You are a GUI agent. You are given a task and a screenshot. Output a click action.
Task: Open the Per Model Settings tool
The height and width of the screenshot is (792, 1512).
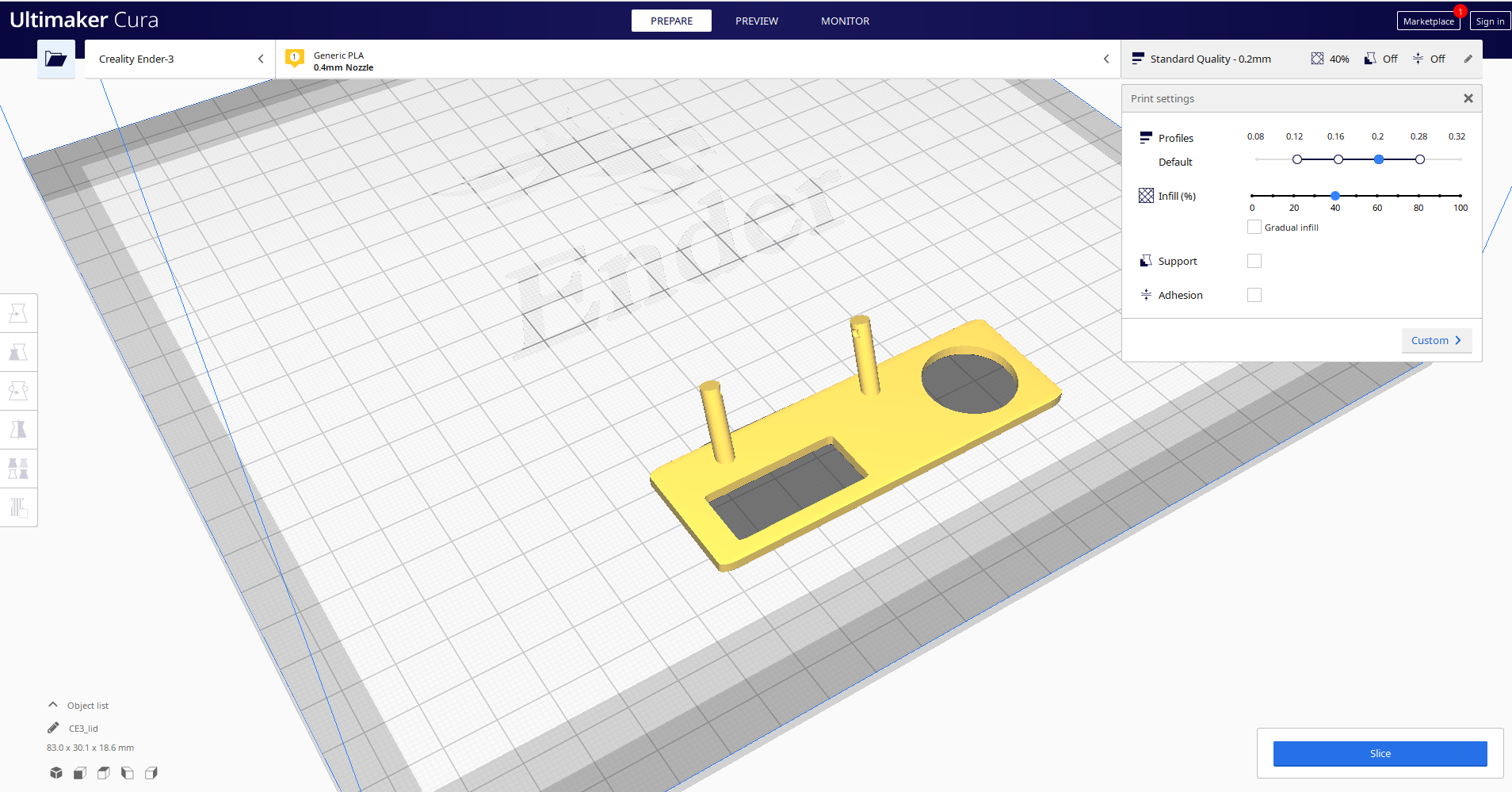(18, 468)
